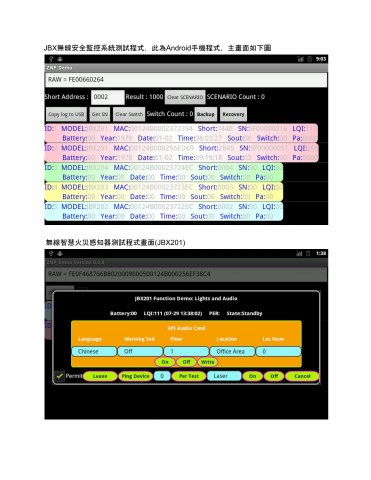This screenshot has height=480, width=371.
Task: Click Off under the SPI Audio fields
Action: pos(186,362)
